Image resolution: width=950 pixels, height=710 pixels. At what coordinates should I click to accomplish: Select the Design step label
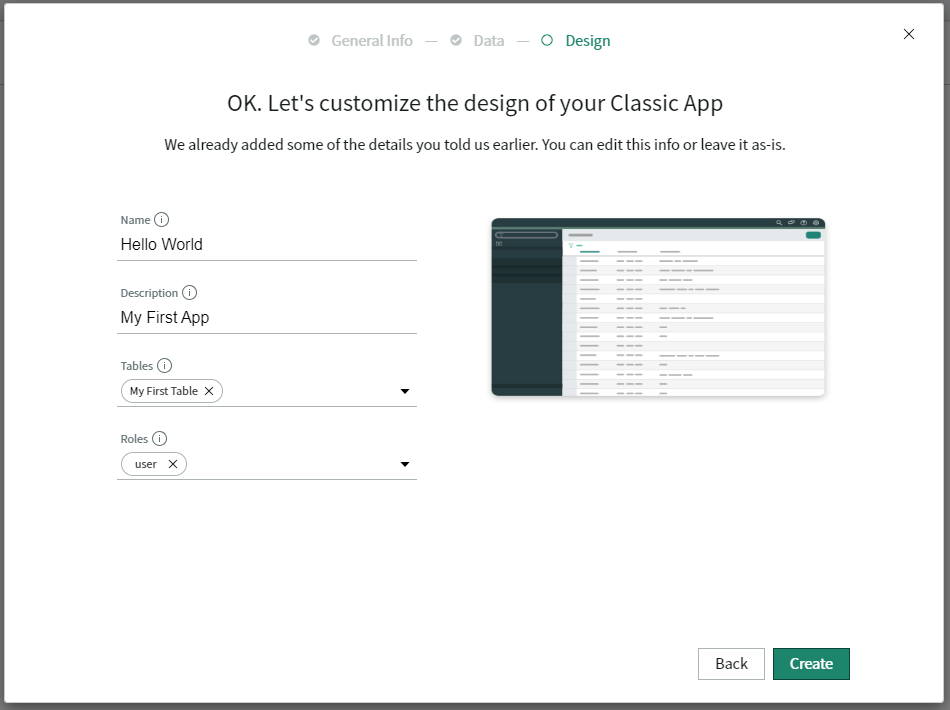tap(588, 41)
